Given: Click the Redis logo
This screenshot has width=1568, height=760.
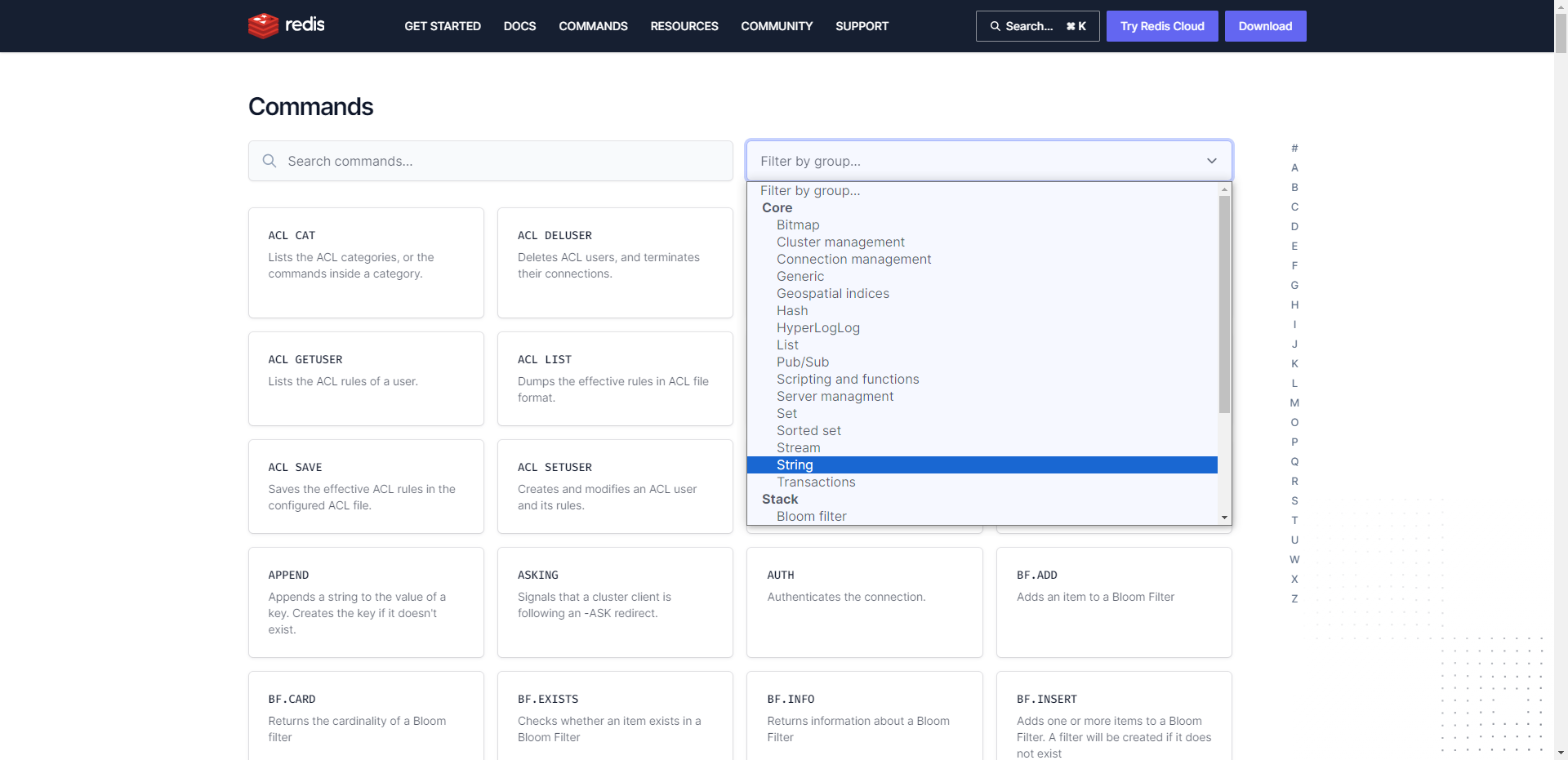Looking at the screenshot, I should coord(287,25).
